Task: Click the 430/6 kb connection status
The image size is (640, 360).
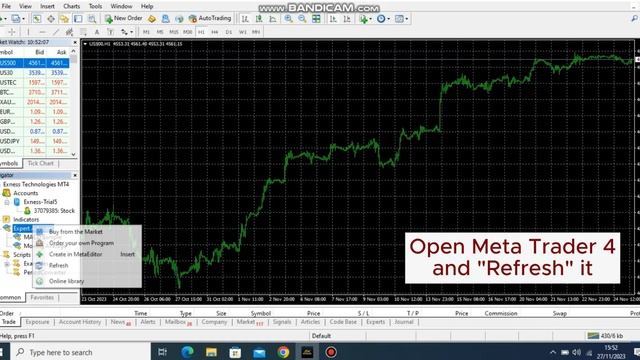Action: 605,336
